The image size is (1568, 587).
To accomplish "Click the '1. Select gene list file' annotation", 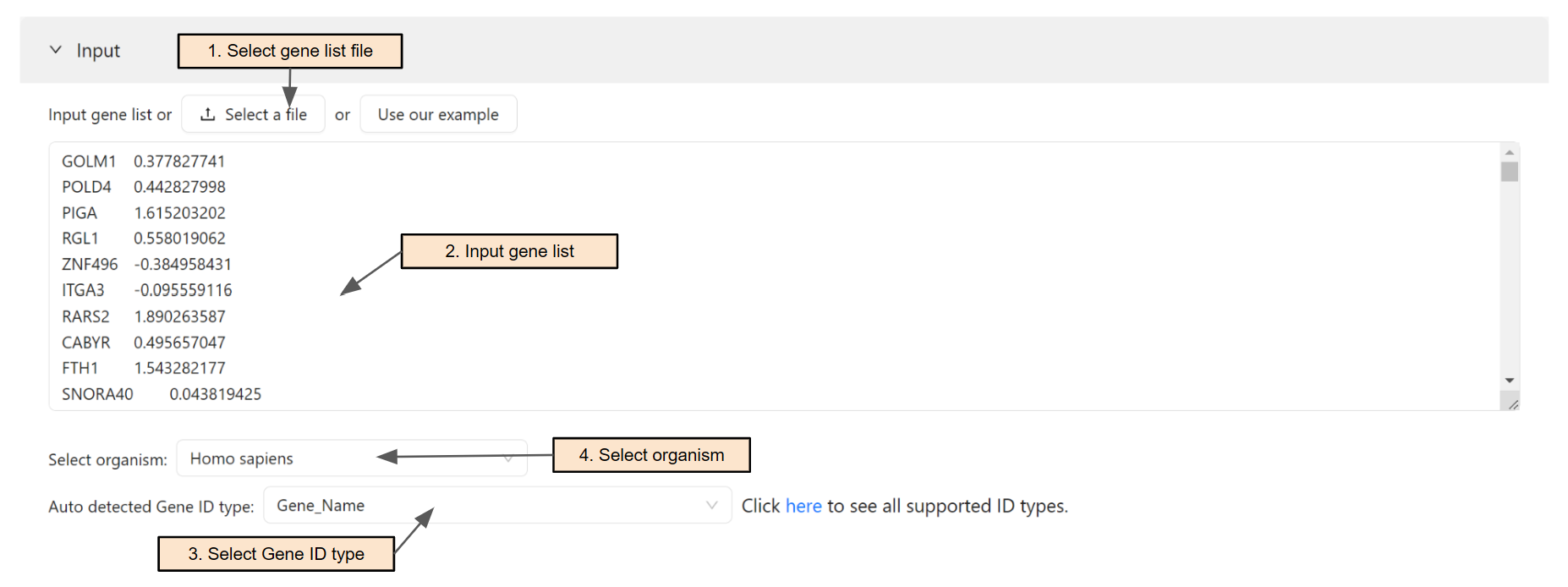I will (290, 51).
